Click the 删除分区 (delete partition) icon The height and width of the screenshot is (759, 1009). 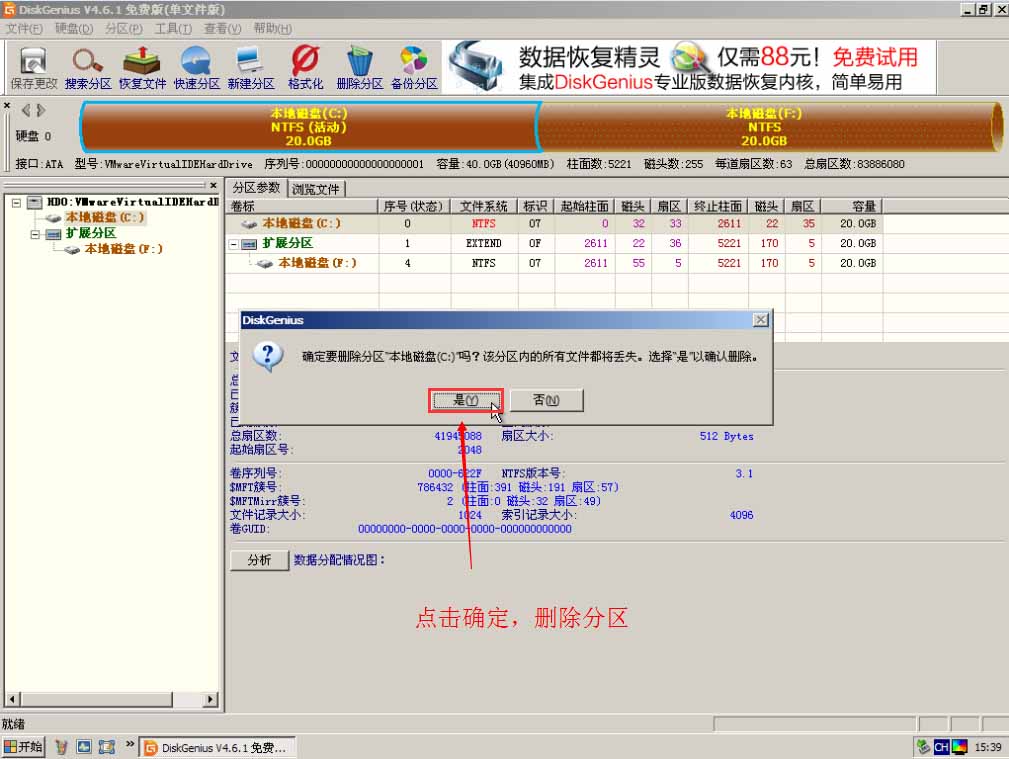tap(358, 67)
